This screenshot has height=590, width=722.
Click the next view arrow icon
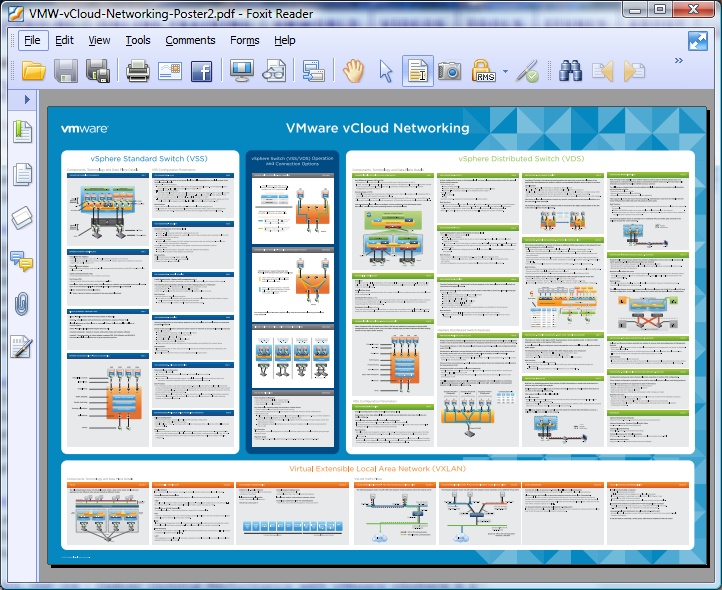[x=635, y=71]
